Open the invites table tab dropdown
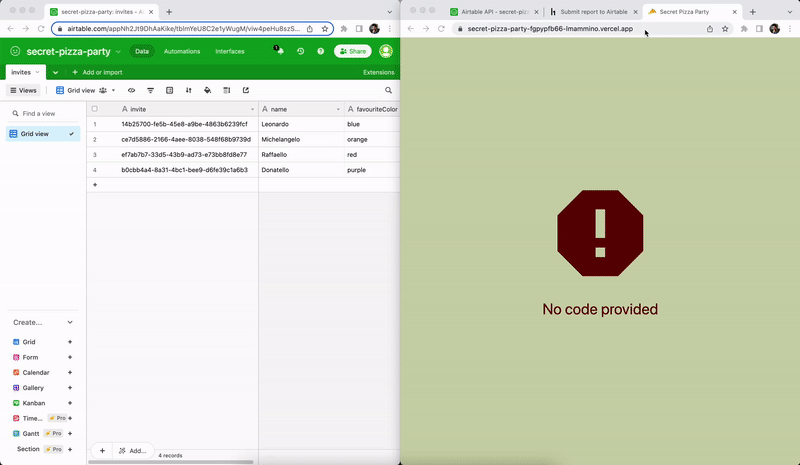 (39, 72)
